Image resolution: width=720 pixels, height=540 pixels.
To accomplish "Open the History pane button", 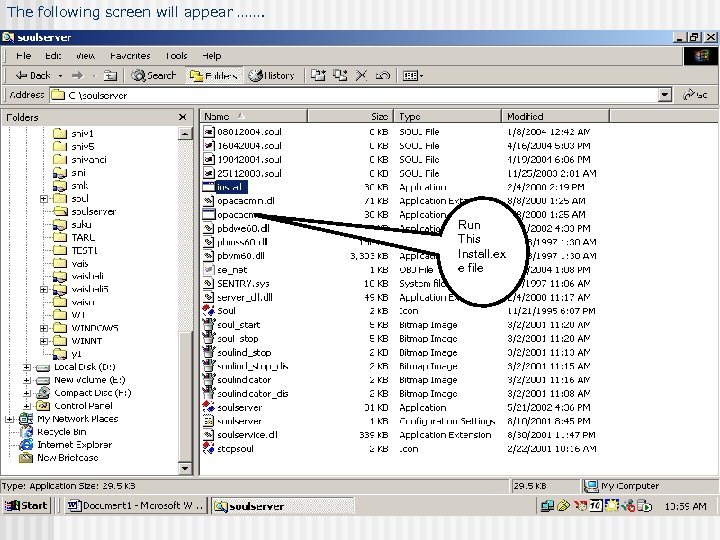I will (272, 75).
